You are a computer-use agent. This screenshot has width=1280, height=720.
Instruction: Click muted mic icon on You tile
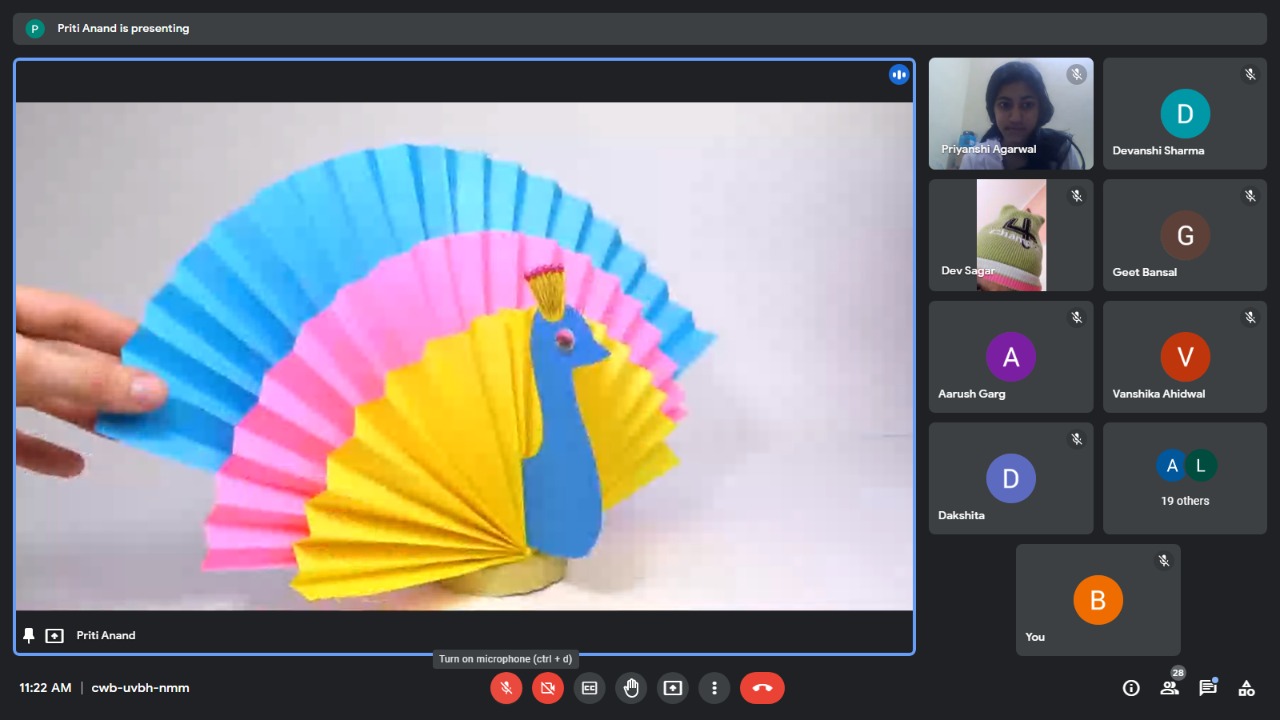tap(1163, 561)
